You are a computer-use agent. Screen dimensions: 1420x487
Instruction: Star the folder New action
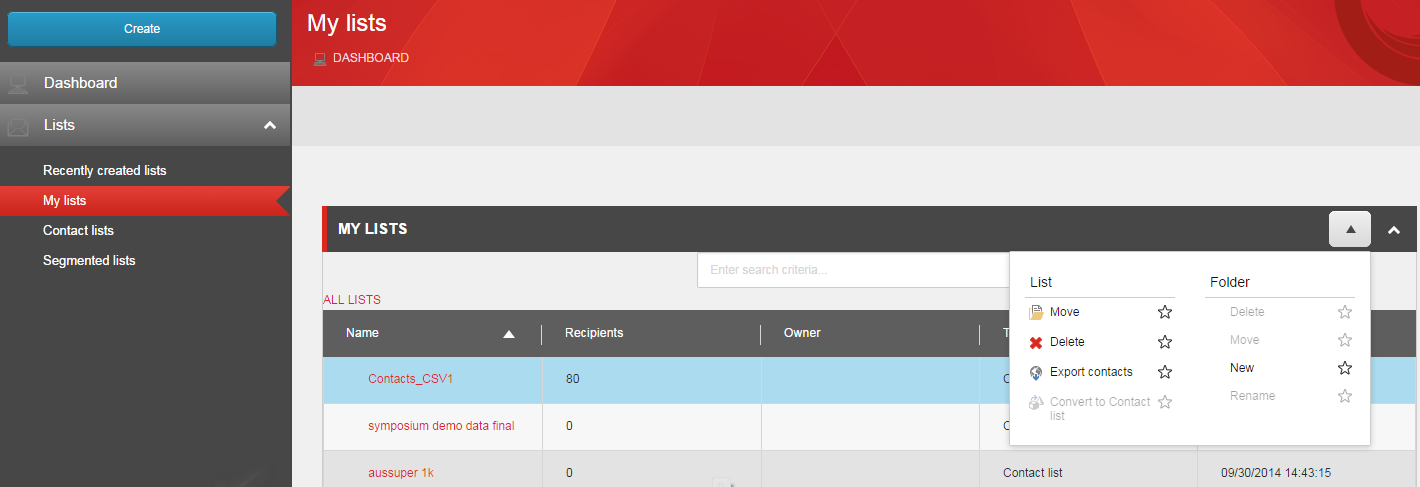click(1345, 368)
